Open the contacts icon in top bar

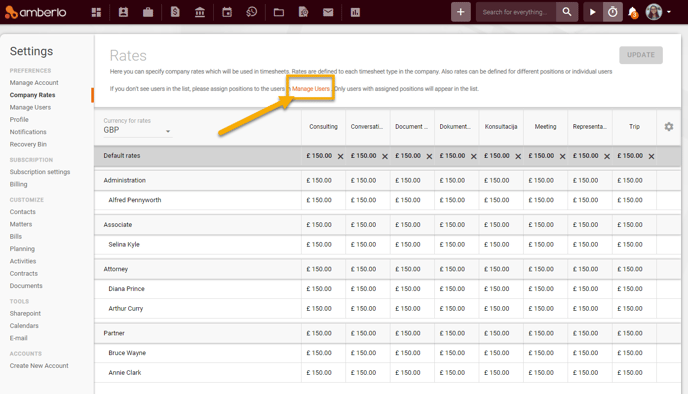point(123,12)
